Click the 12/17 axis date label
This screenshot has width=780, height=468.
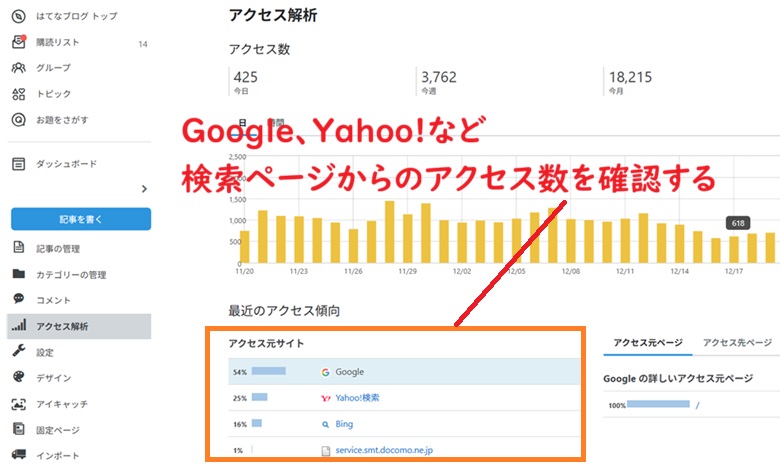[734, 272]
